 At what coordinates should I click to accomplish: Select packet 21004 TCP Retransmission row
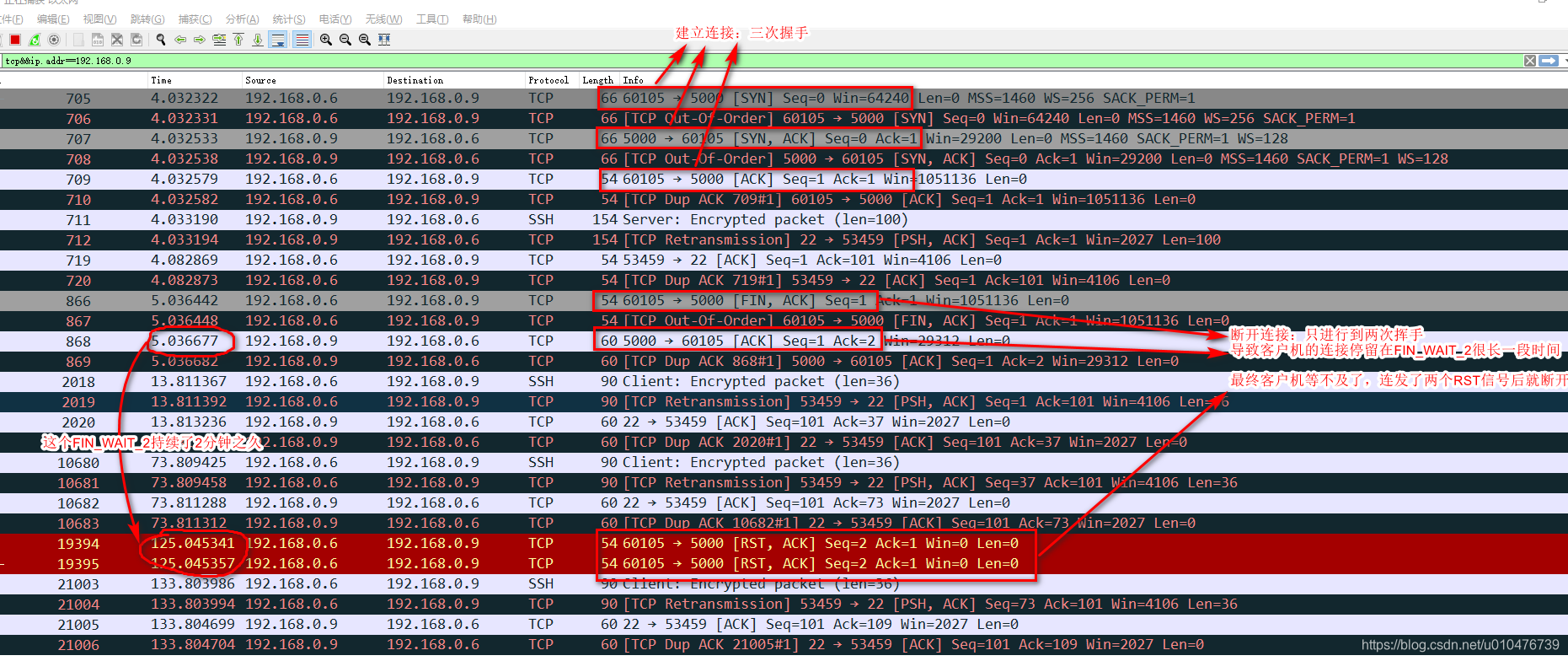(x=784, y=604)
